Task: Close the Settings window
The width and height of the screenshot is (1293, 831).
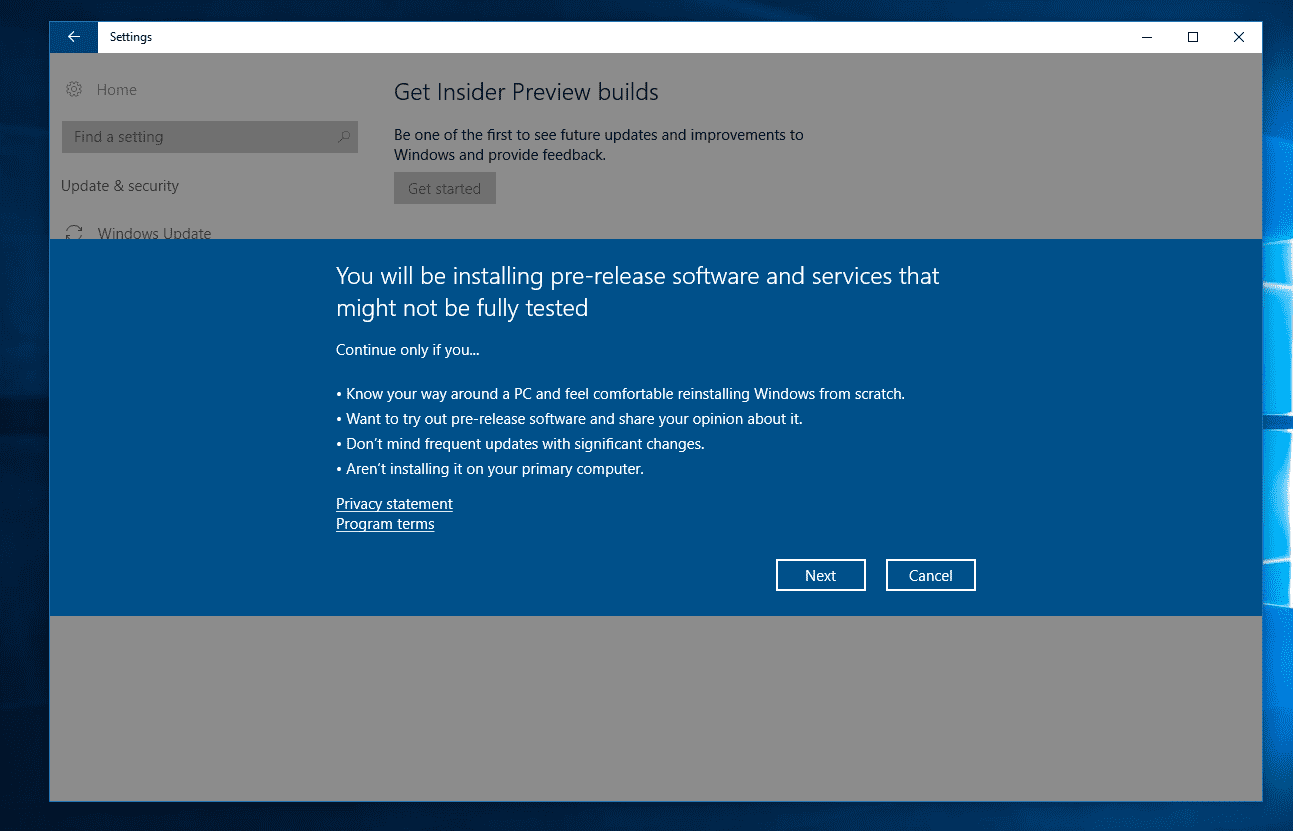Action: pos(1238,37)
